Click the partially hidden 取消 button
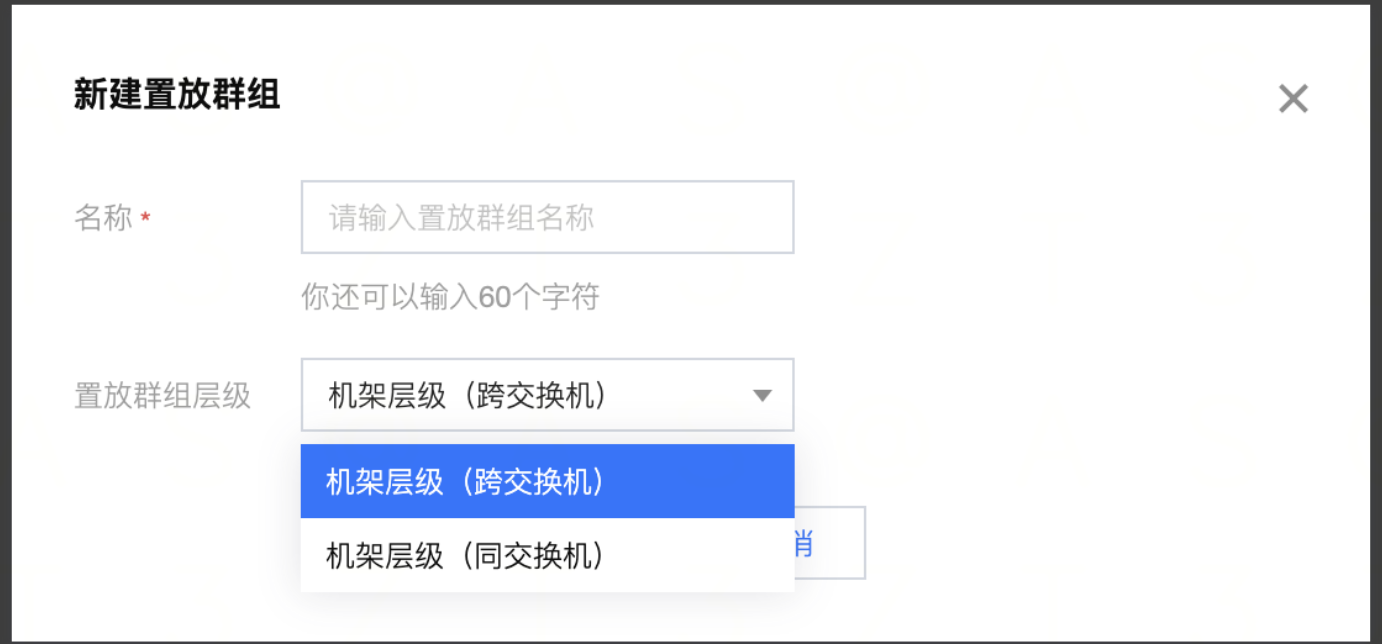This screenshot has height=644, width=1382. click(x=830, y=543)
